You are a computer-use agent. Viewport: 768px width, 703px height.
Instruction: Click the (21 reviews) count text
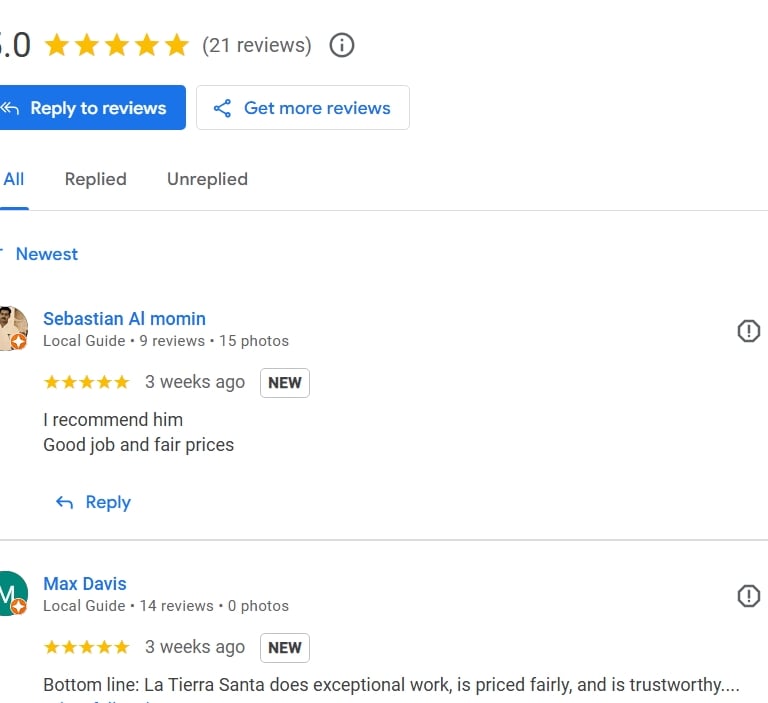pos(256,45)
